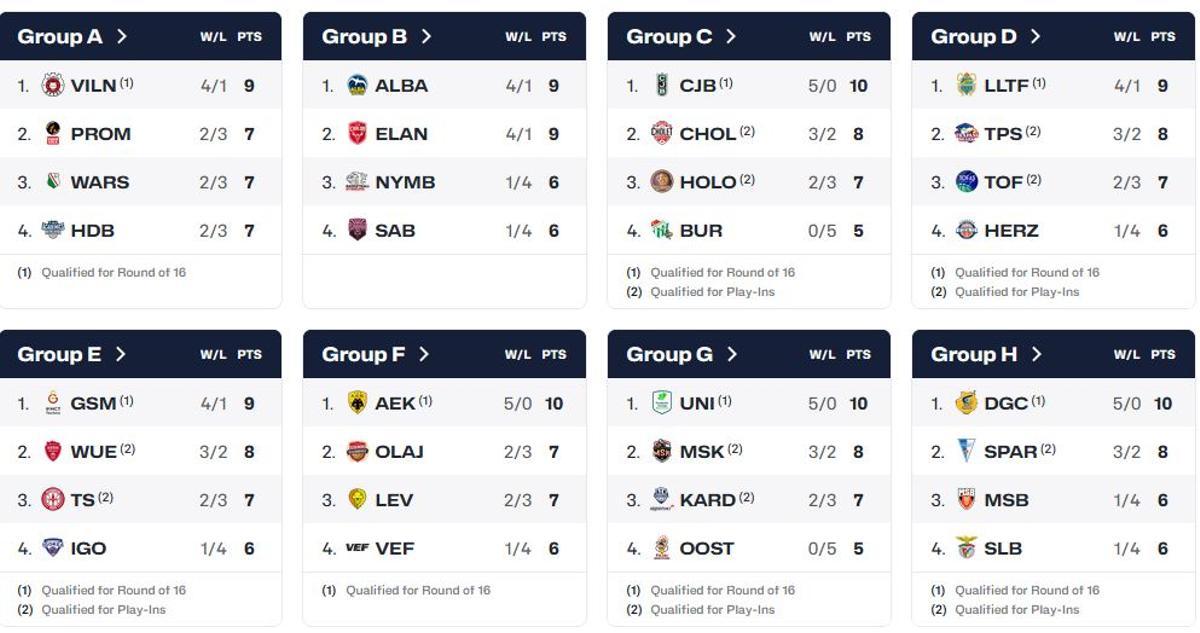The height and width of the screenshot is (633, 1200).
Task: Click the HERZ club logo in Group D
Action: coord(967,230)
